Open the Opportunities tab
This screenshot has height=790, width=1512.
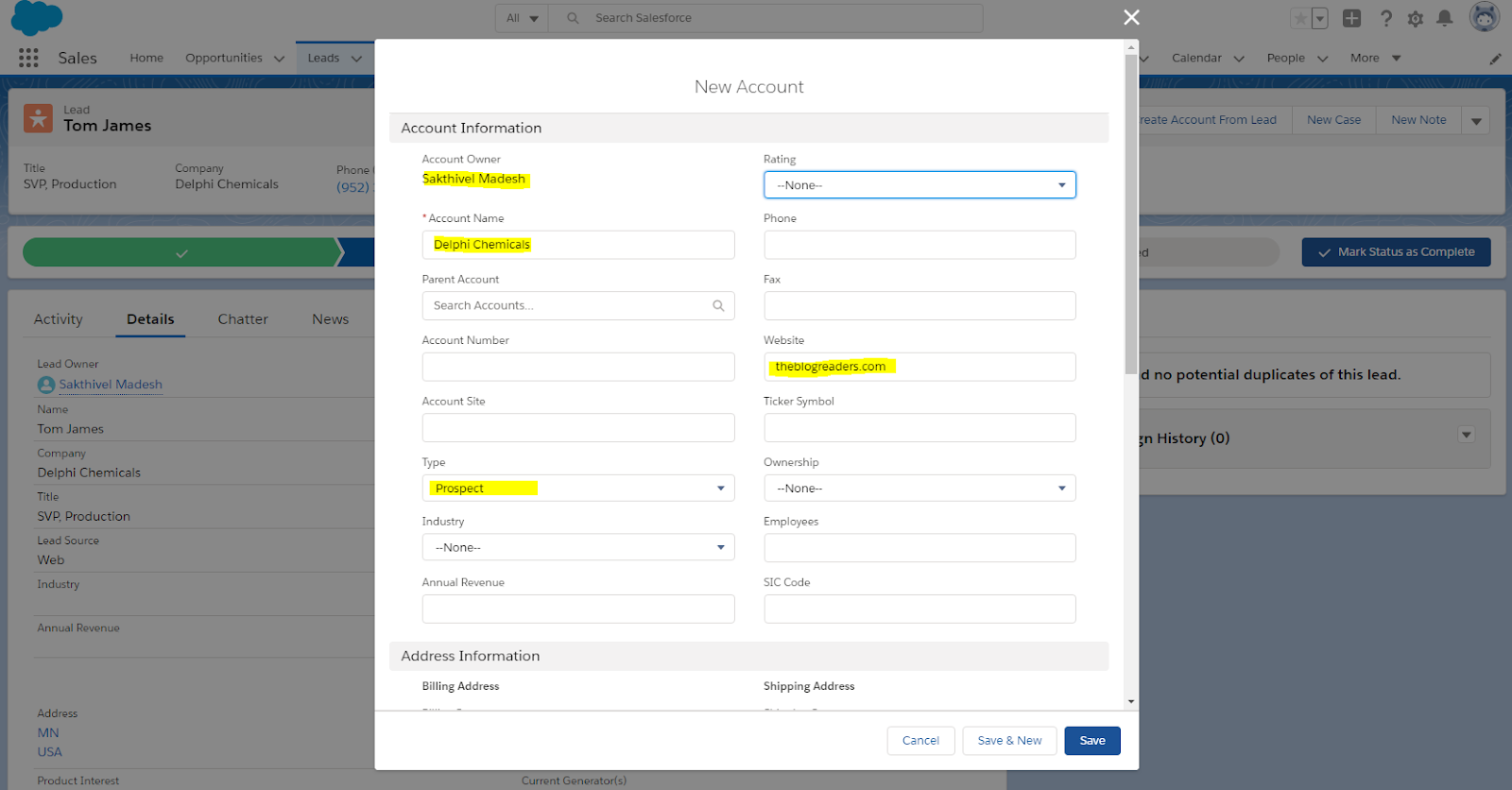tap(224, 58)
